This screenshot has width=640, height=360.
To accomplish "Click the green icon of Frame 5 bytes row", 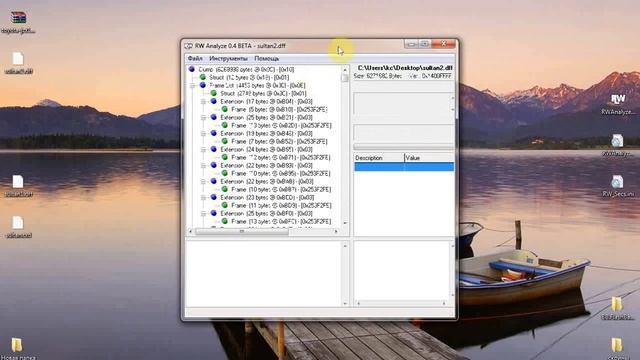I will (x=224, y=109).
